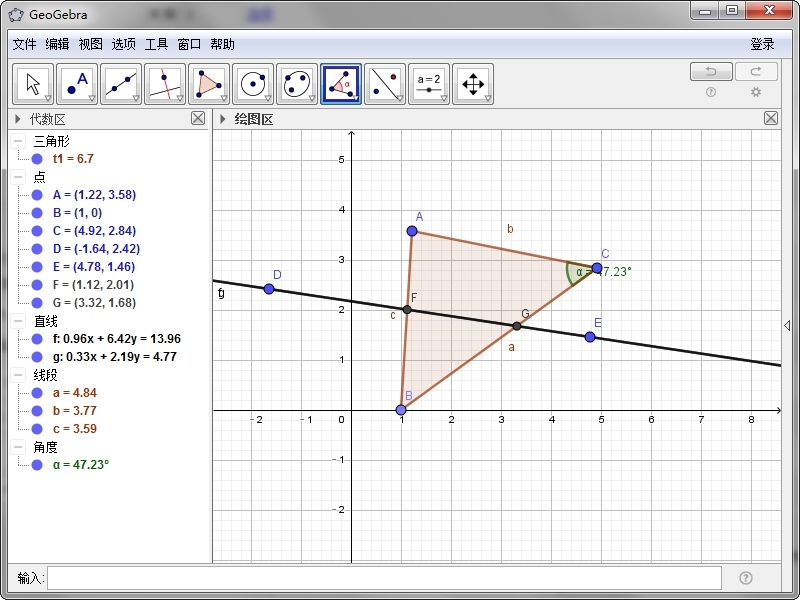Activate the Slider tool
The height and width of the screenshot is (600, 800).
click(x=428, y=83)
